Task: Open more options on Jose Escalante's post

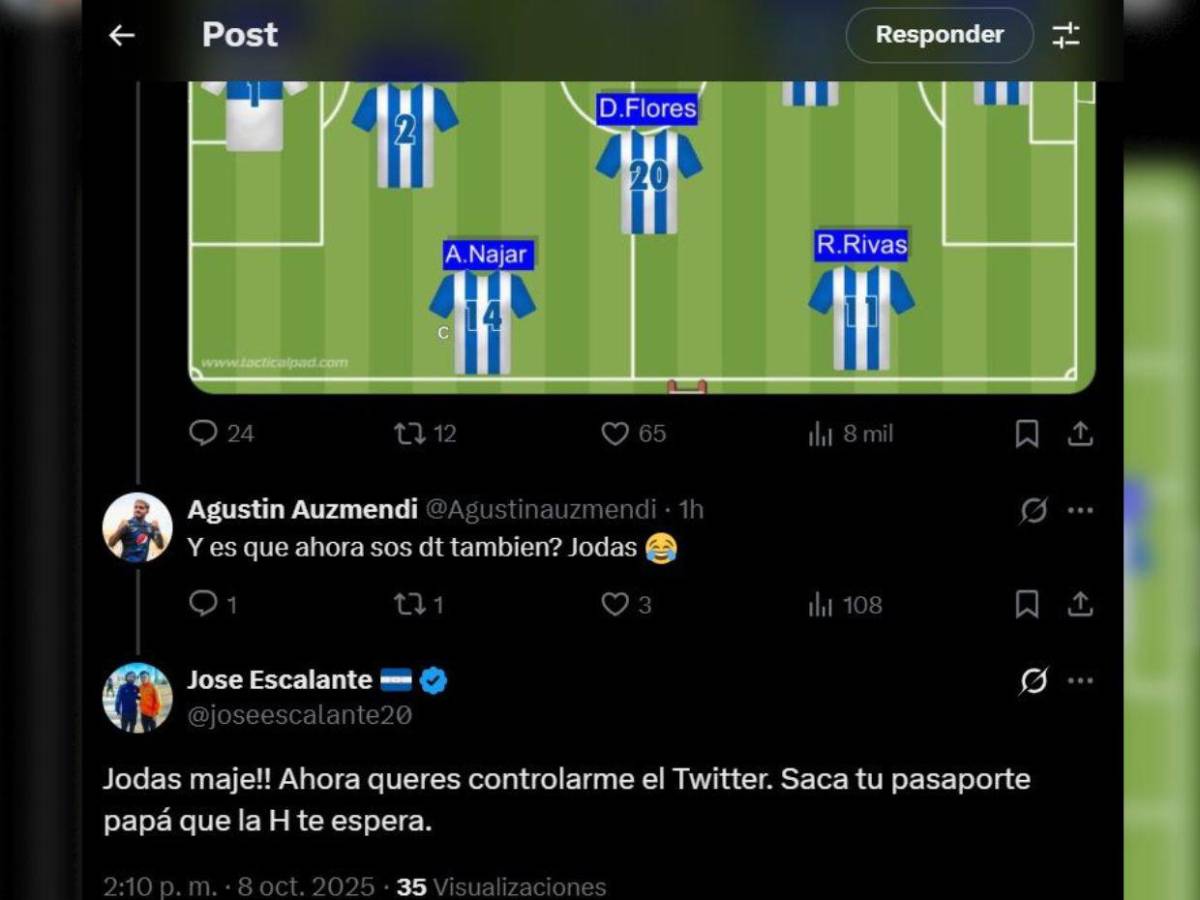Action: [x=1080, y=681]
